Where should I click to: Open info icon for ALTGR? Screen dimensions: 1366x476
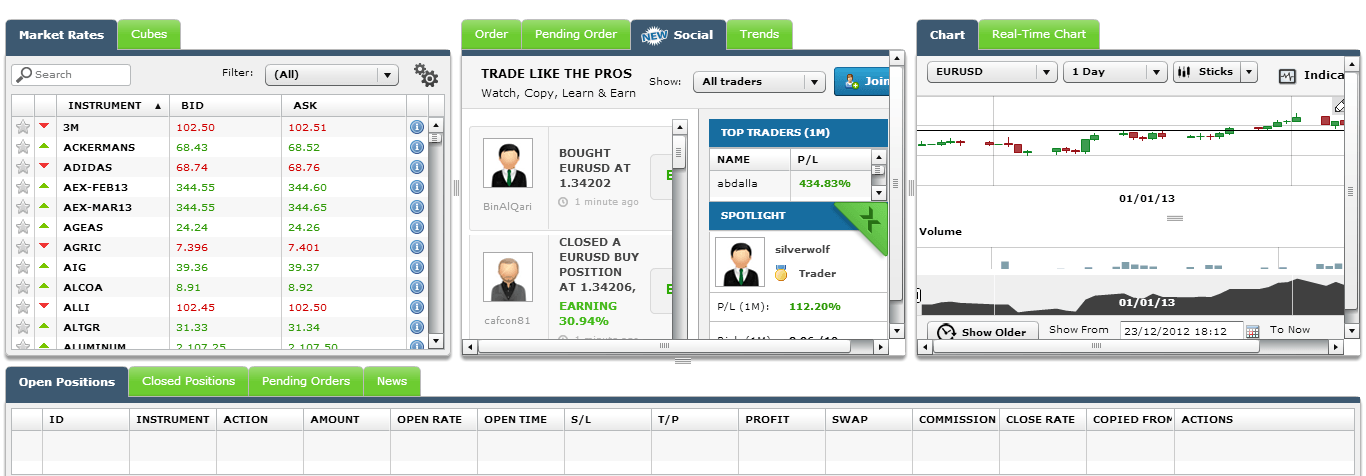click(417, 327)
